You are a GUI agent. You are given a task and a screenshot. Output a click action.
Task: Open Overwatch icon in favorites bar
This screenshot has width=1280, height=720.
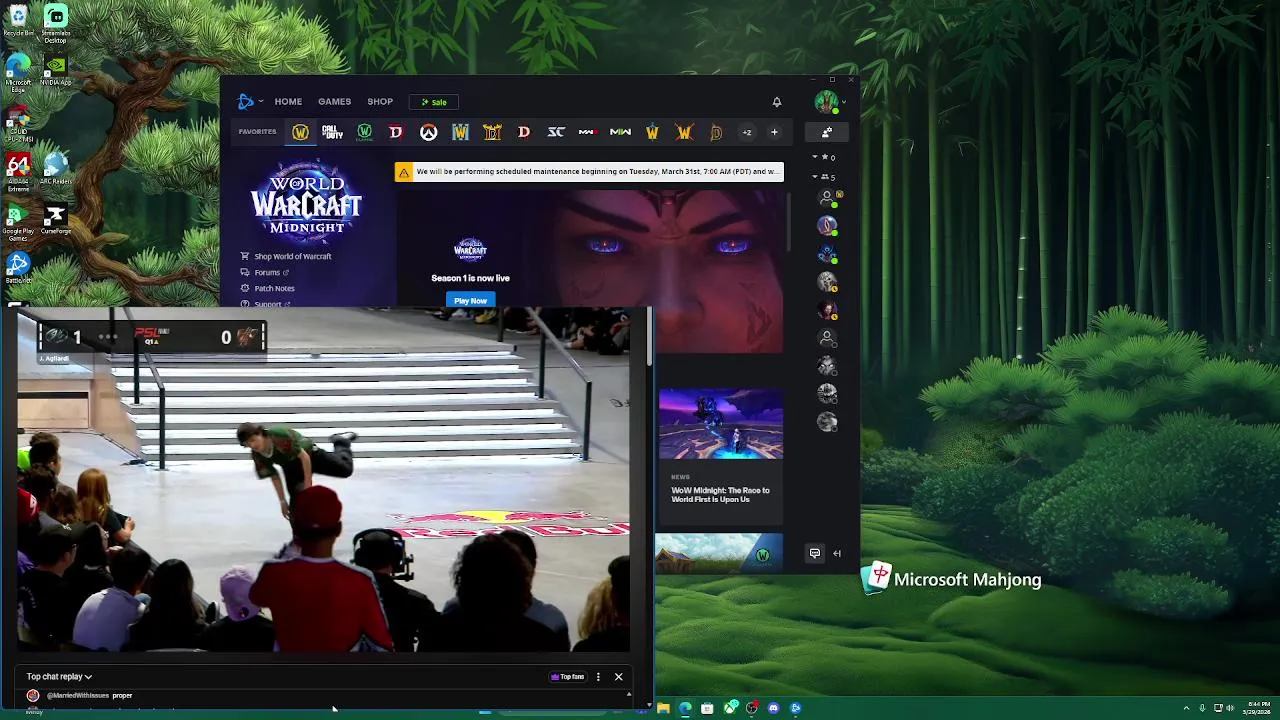pyautogui.click(x=428, y=132)
